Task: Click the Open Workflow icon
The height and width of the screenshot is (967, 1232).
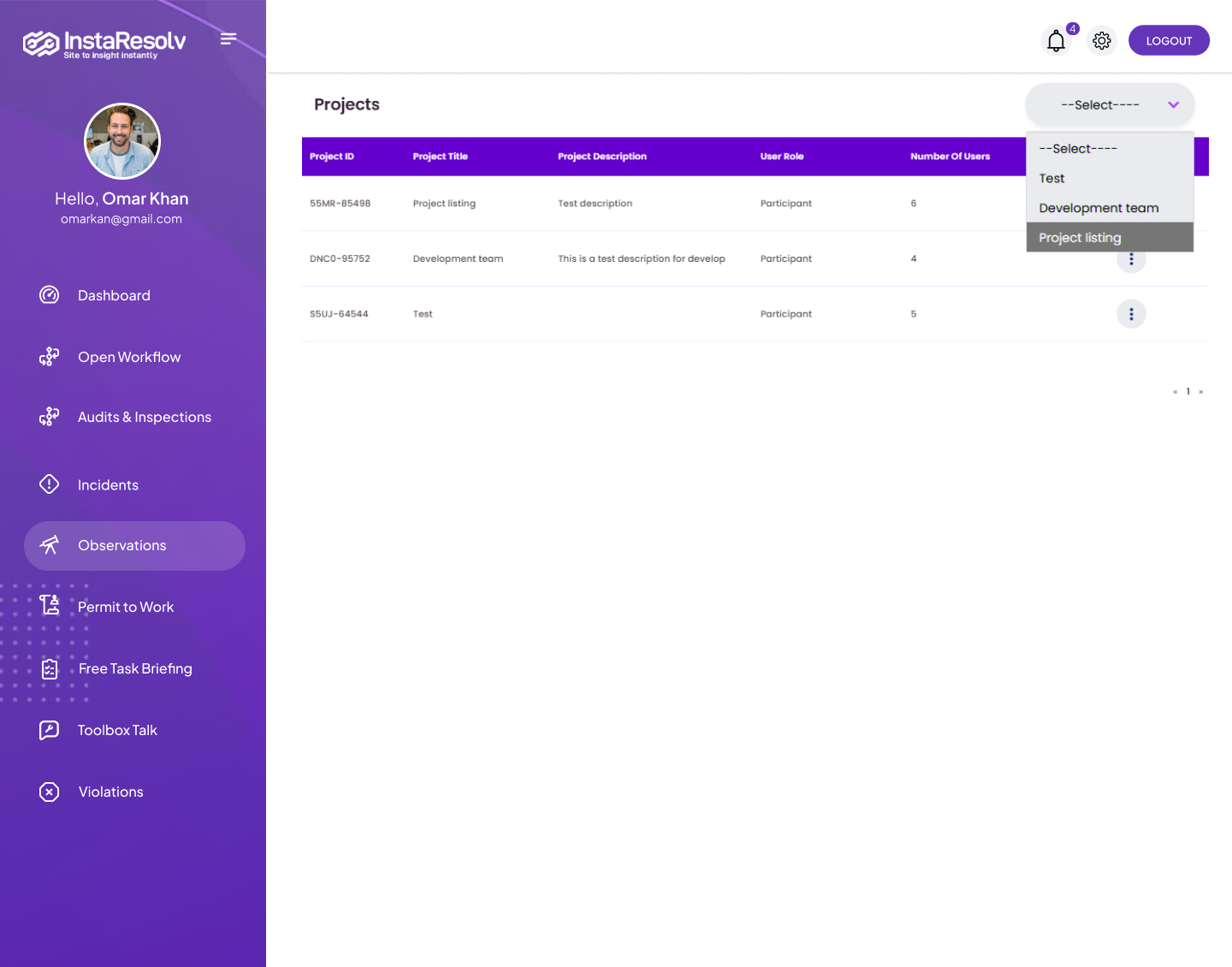Action: [50, 357]
